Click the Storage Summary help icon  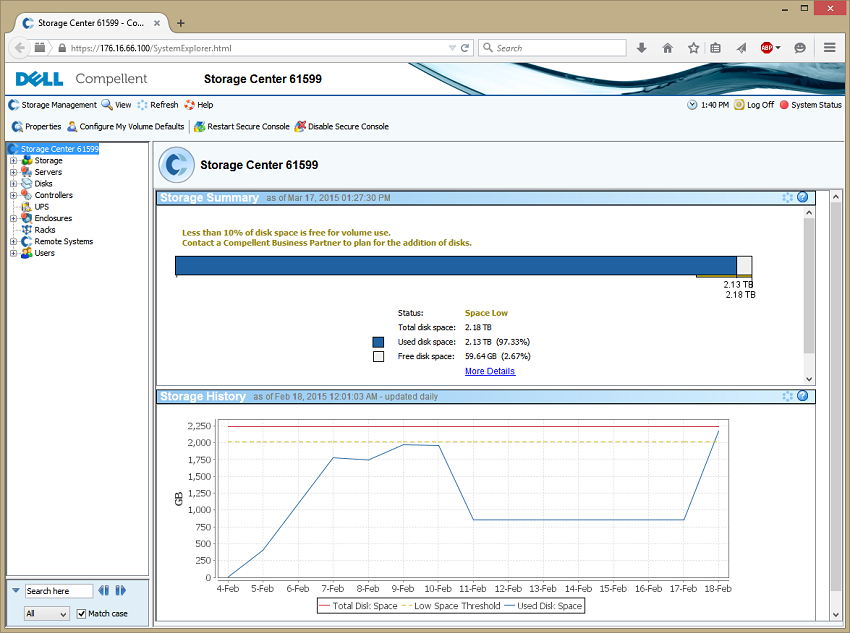(803, 197)
